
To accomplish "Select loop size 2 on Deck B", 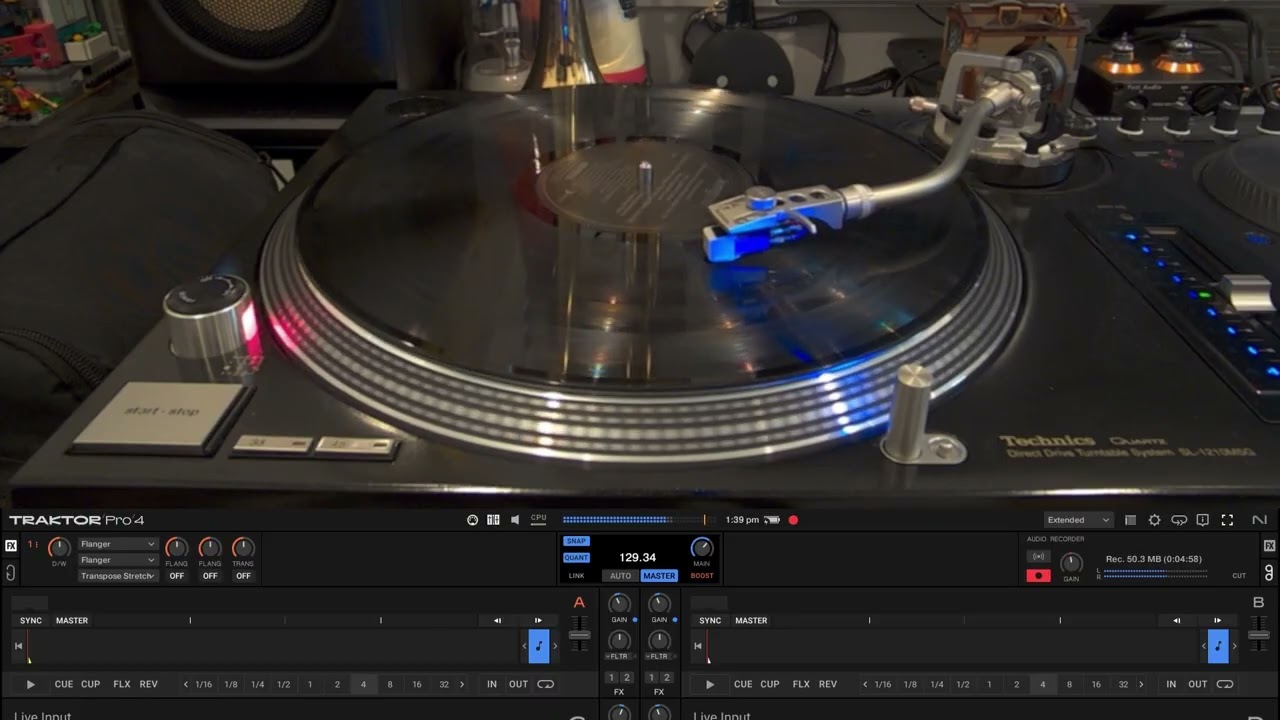I will coord(1016,684).
